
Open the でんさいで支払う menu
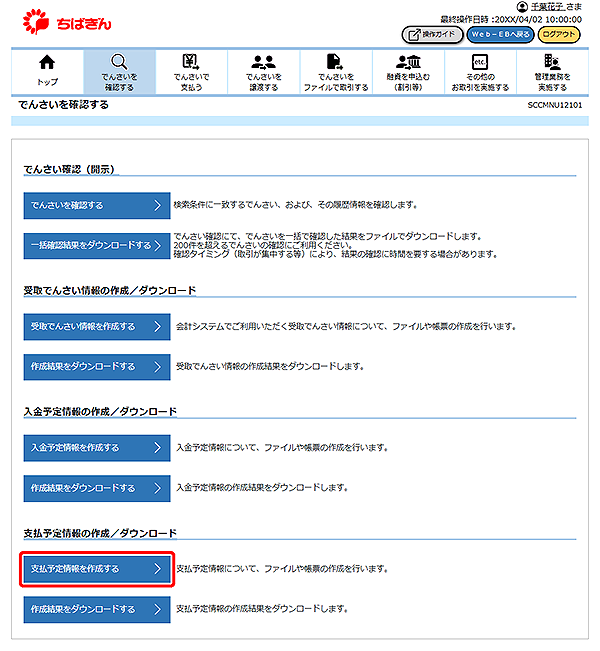pyautogui.click(x=191, y=72)
